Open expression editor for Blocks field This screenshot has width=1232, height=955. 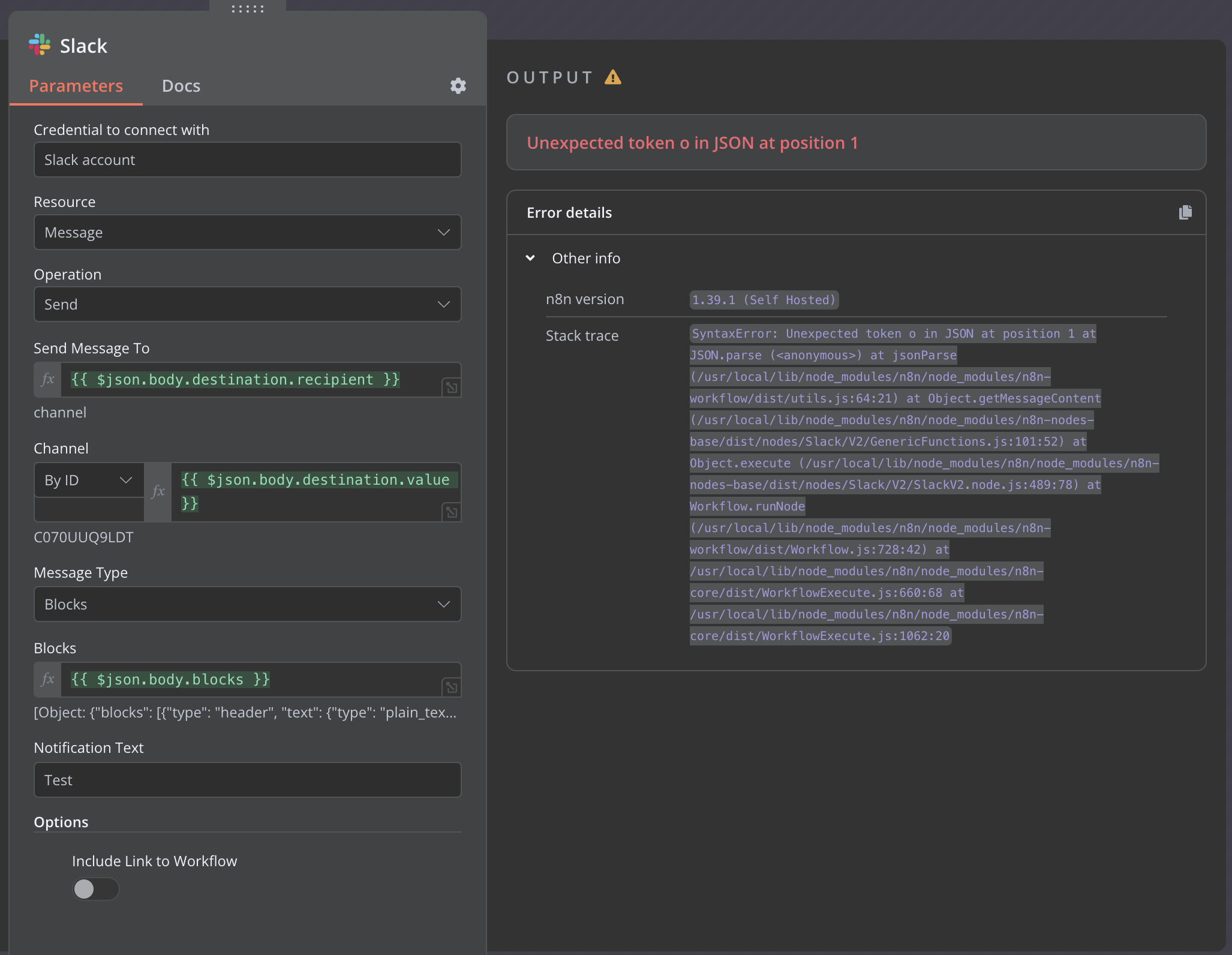451,687
